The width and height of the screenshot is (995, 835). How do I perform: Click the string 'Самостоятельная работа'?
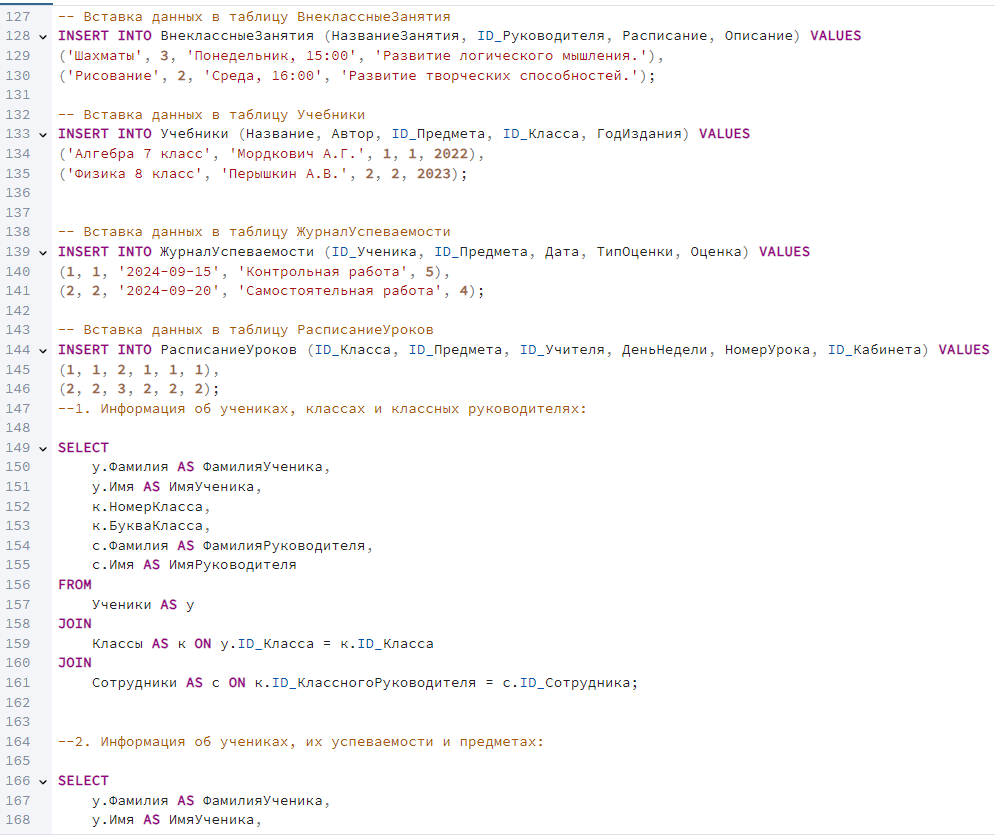coord(340,291)
